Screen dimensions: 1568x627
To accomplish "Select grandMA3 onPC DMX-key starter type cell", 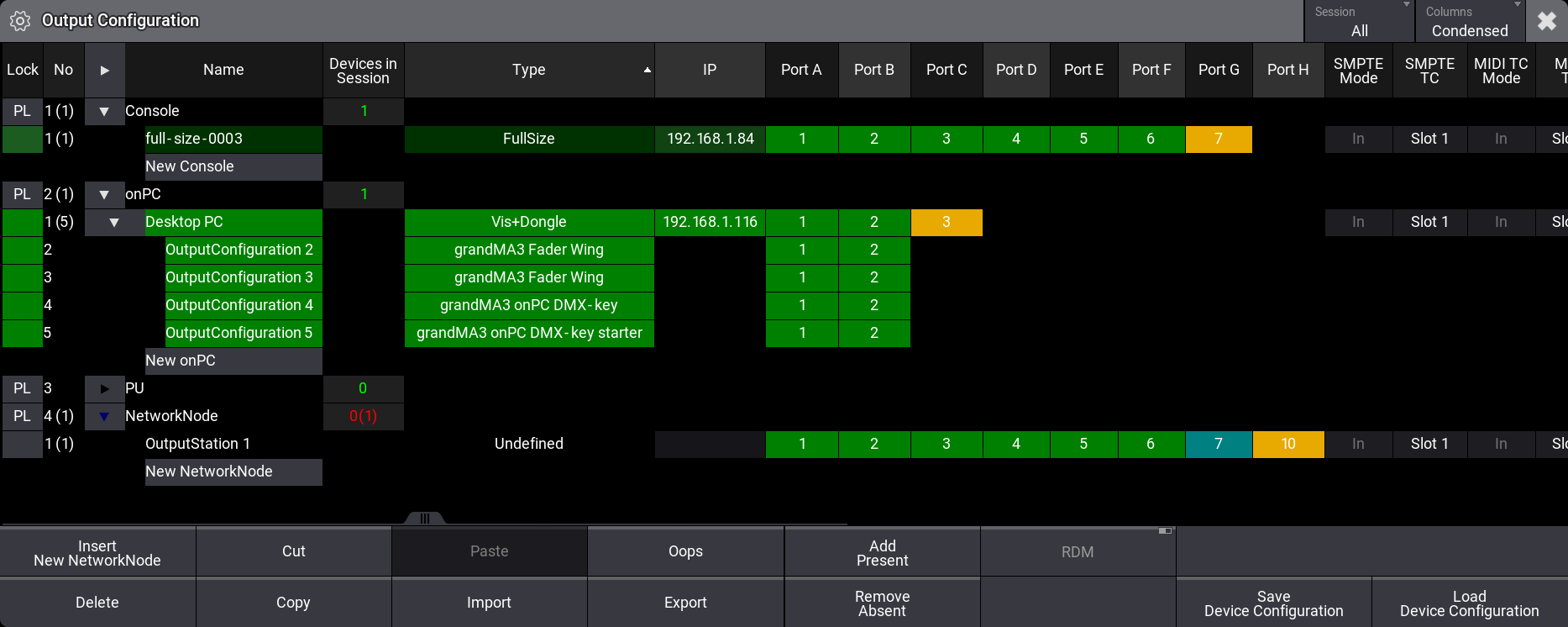I will pos(529,333).
